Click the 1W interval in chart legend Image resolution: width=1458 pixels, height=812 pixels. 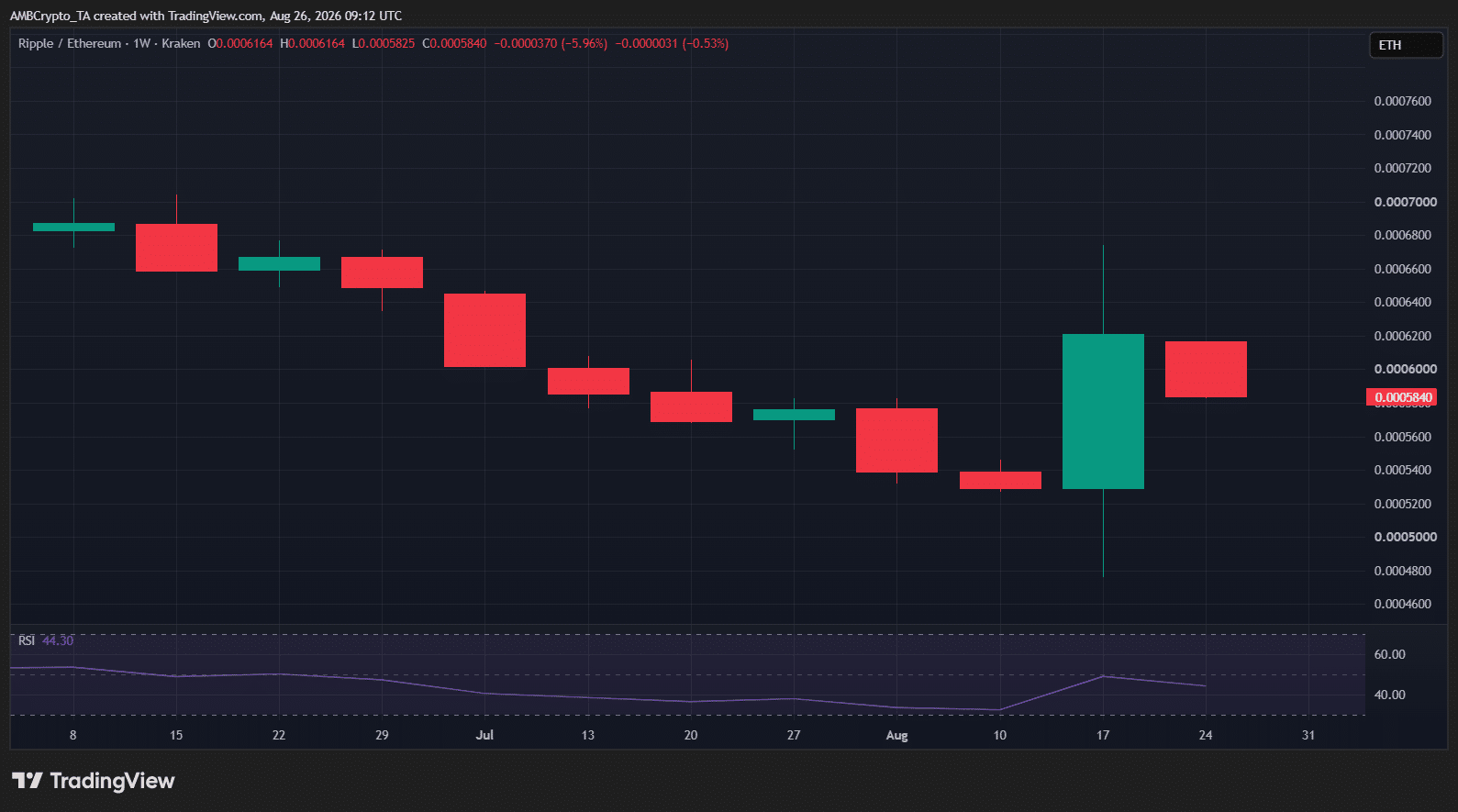[141, 43]
